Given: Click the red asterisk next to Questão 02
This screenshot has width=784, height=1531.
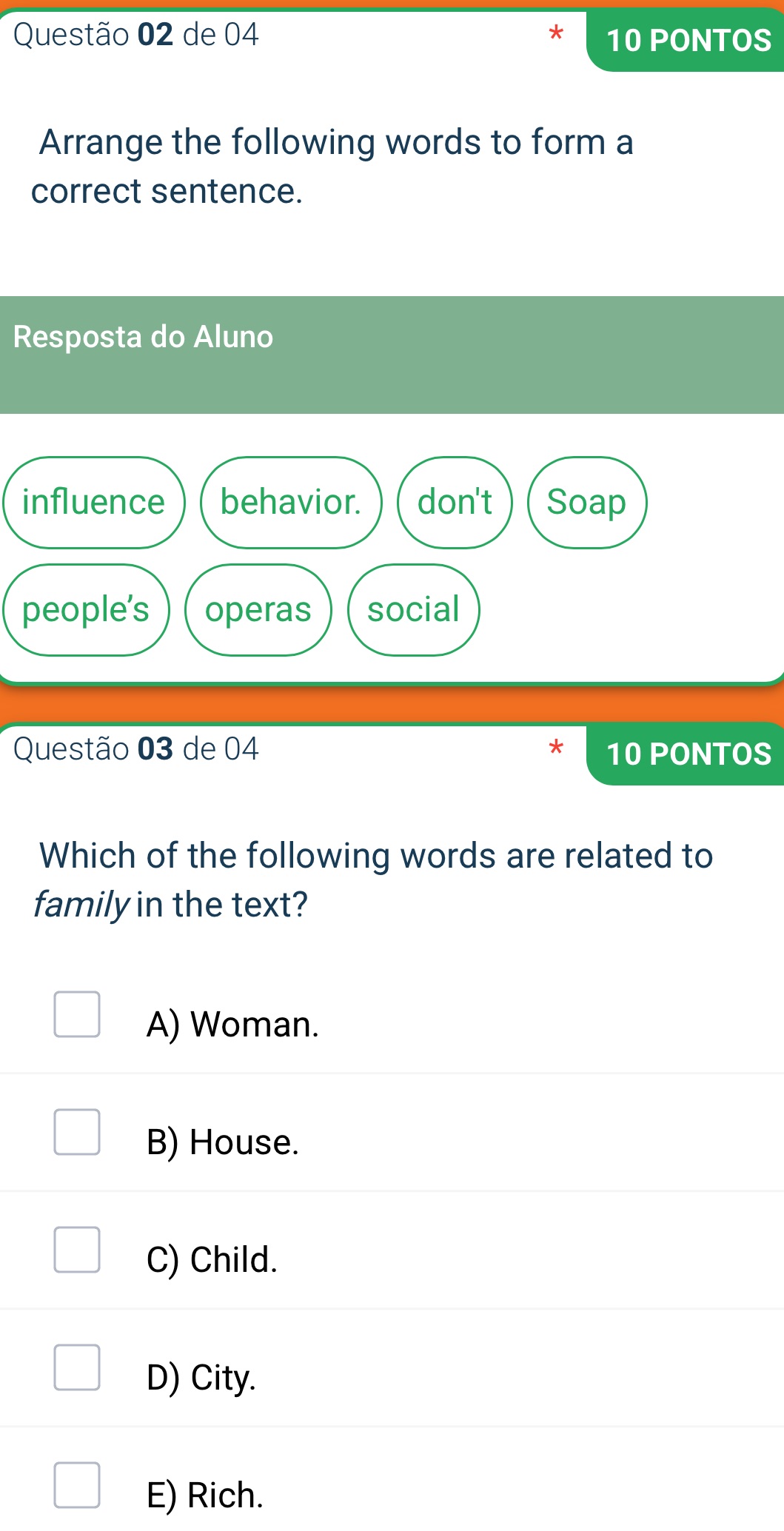Looking at the screenshot, I should (x=556, y=35).
